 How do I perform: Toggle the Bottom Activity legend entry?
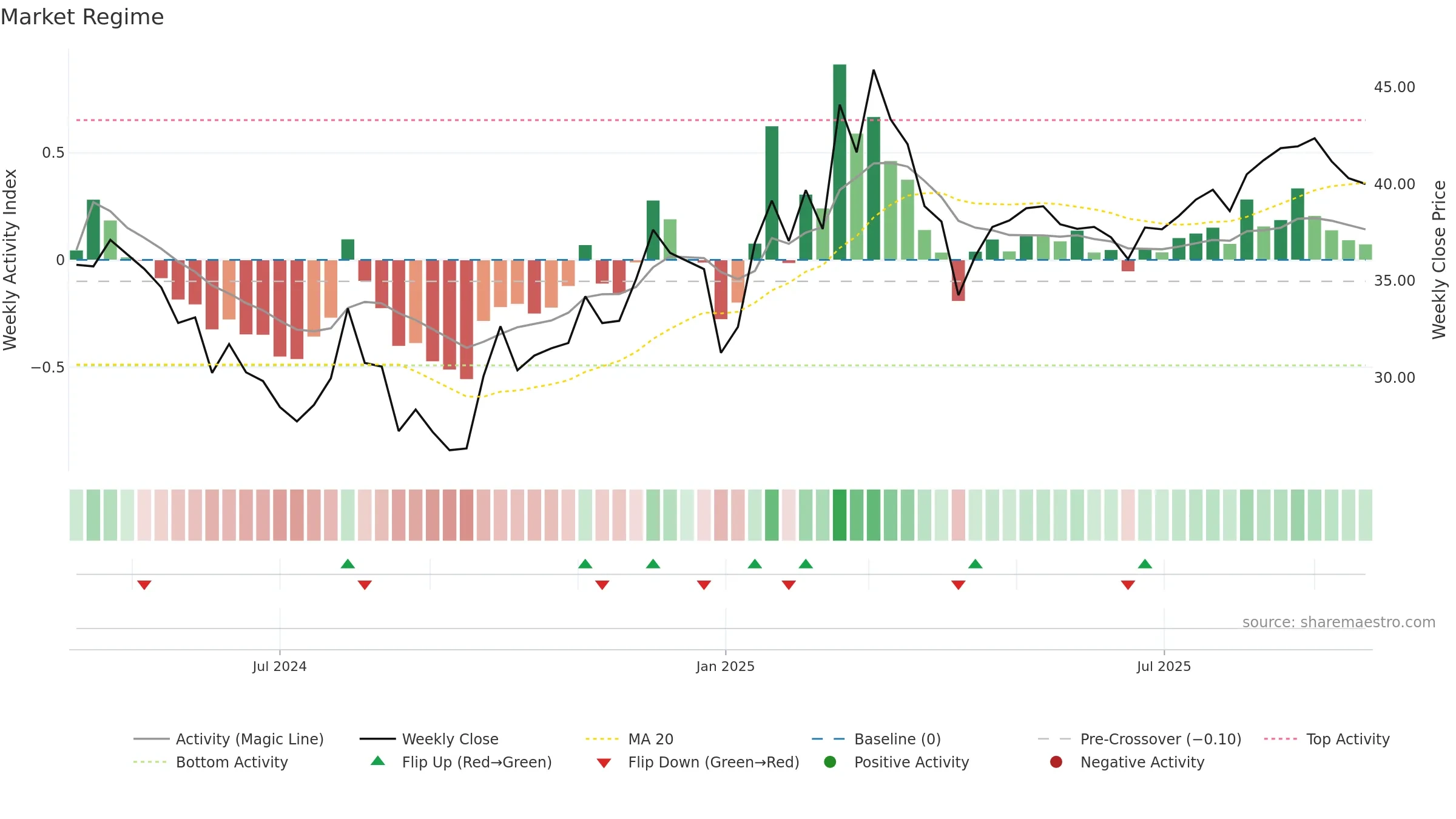(211, 762)
